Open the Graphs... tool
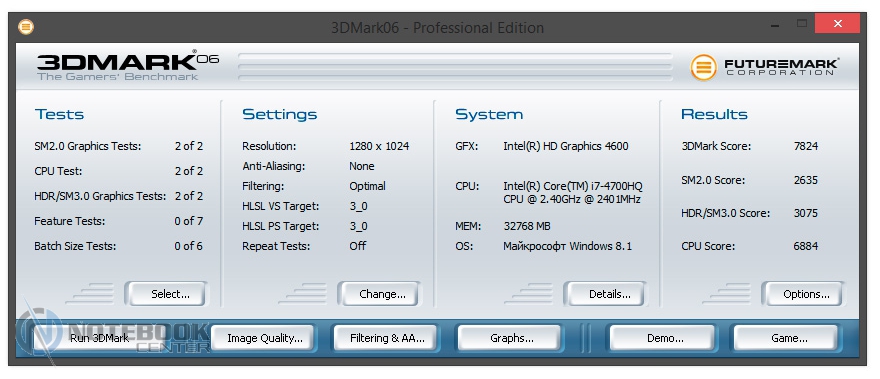This screenshot has height=379, width=880. point(509,338)
